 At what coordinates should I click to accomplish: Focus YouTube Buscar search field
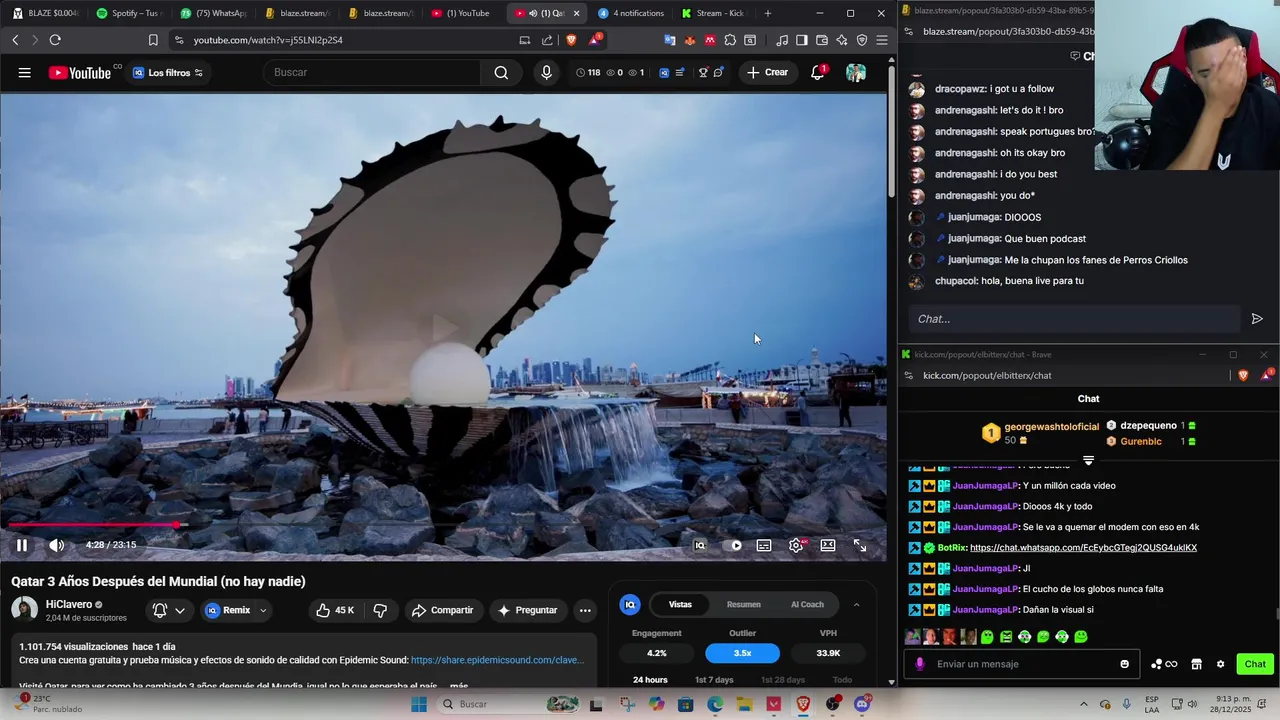(x=372, y=72)
